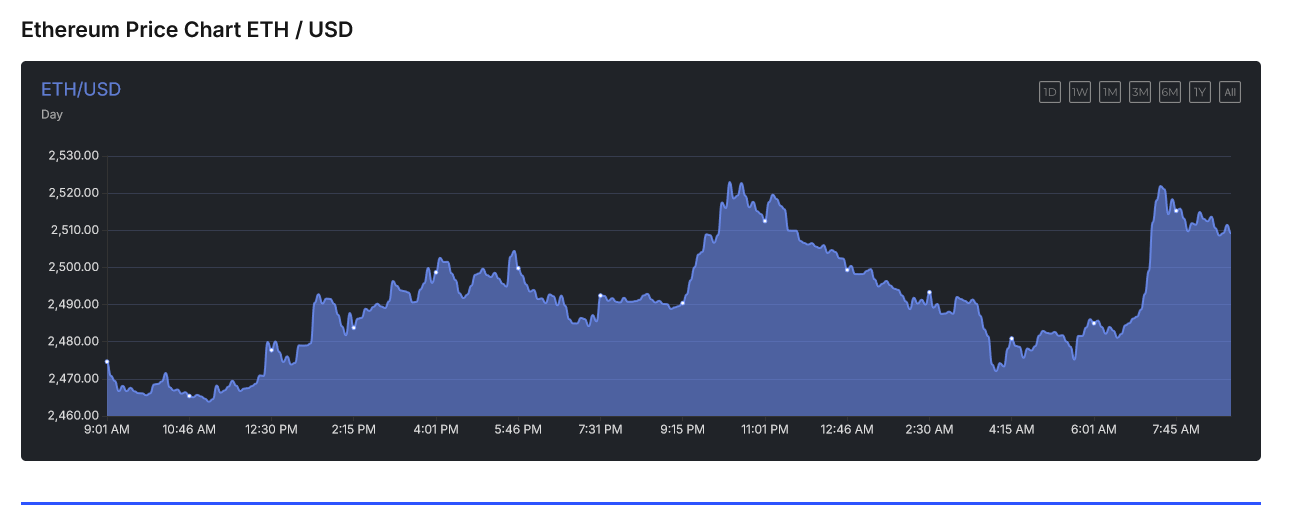Select the data marker above 2:15 PM

354,328
